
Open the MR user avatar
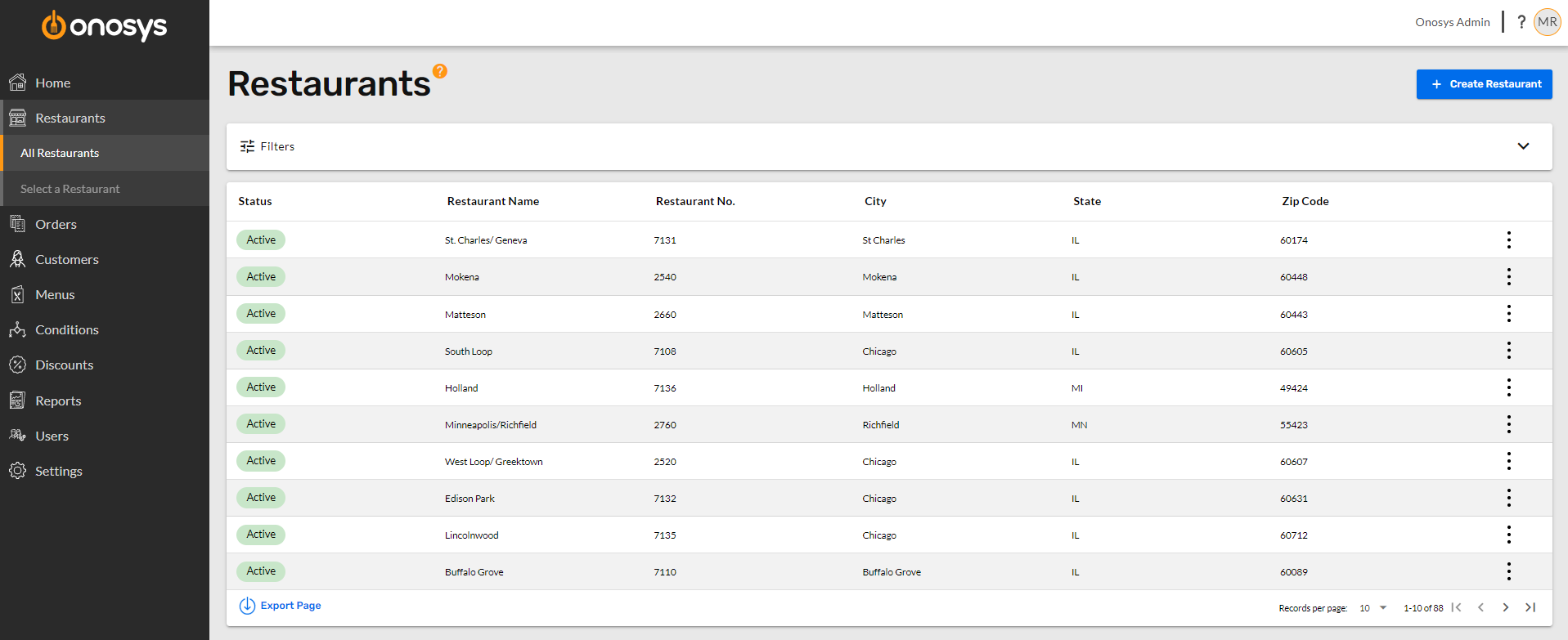(1548, 22)
